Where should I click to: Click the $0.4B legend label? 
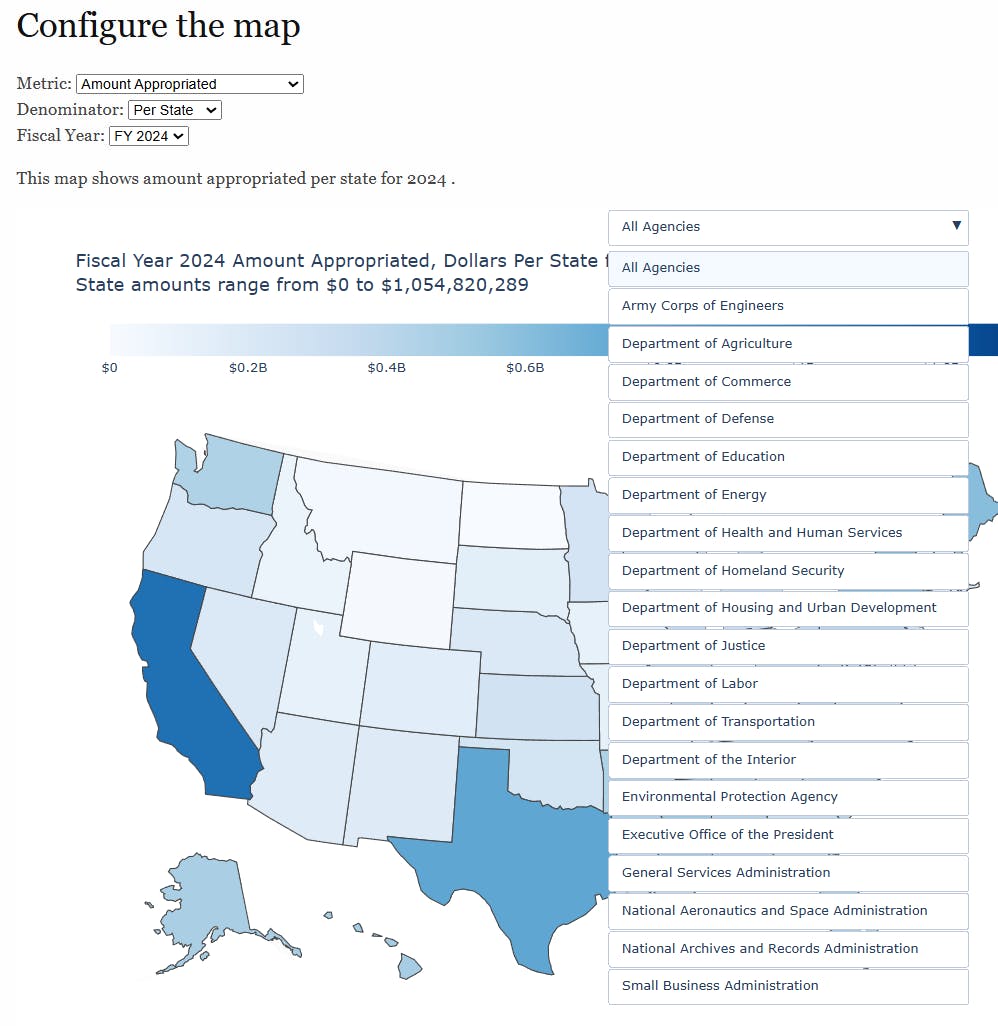[x=385, y=368]
